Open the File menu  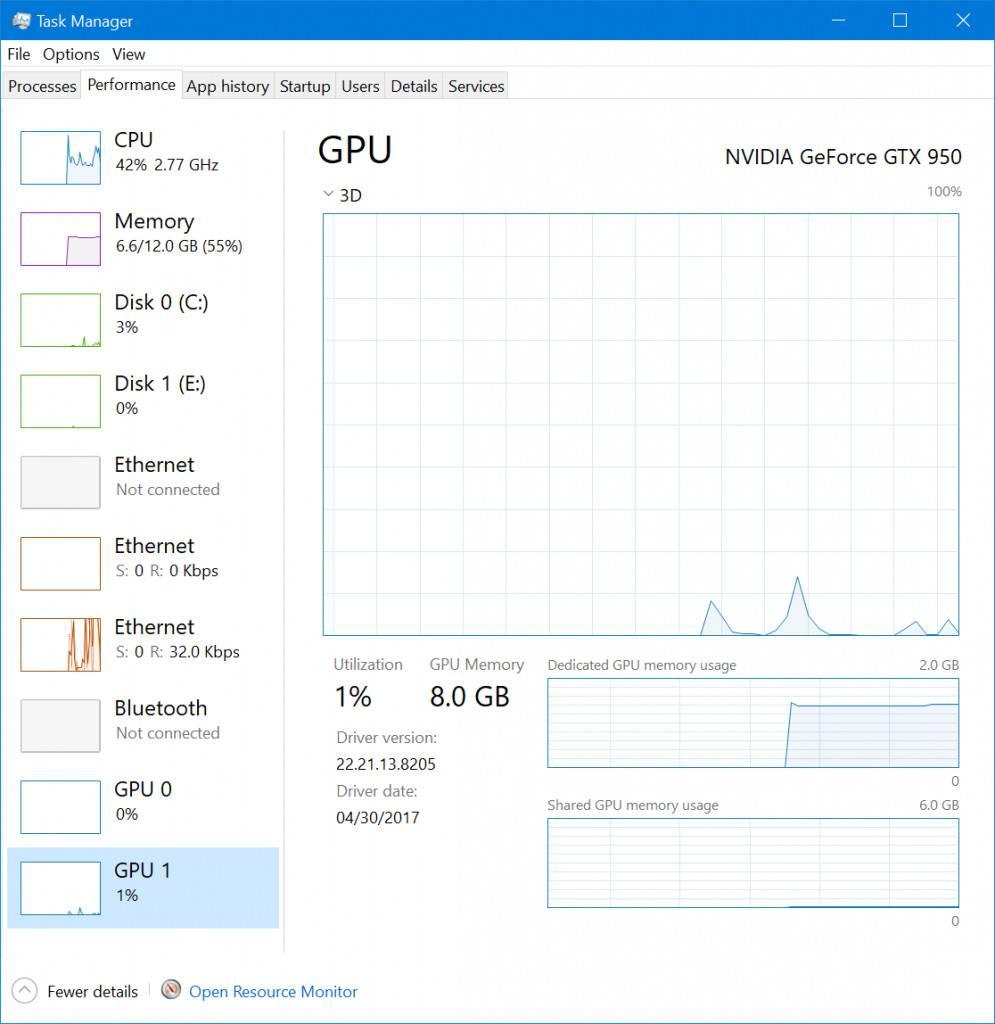(17, 54)
